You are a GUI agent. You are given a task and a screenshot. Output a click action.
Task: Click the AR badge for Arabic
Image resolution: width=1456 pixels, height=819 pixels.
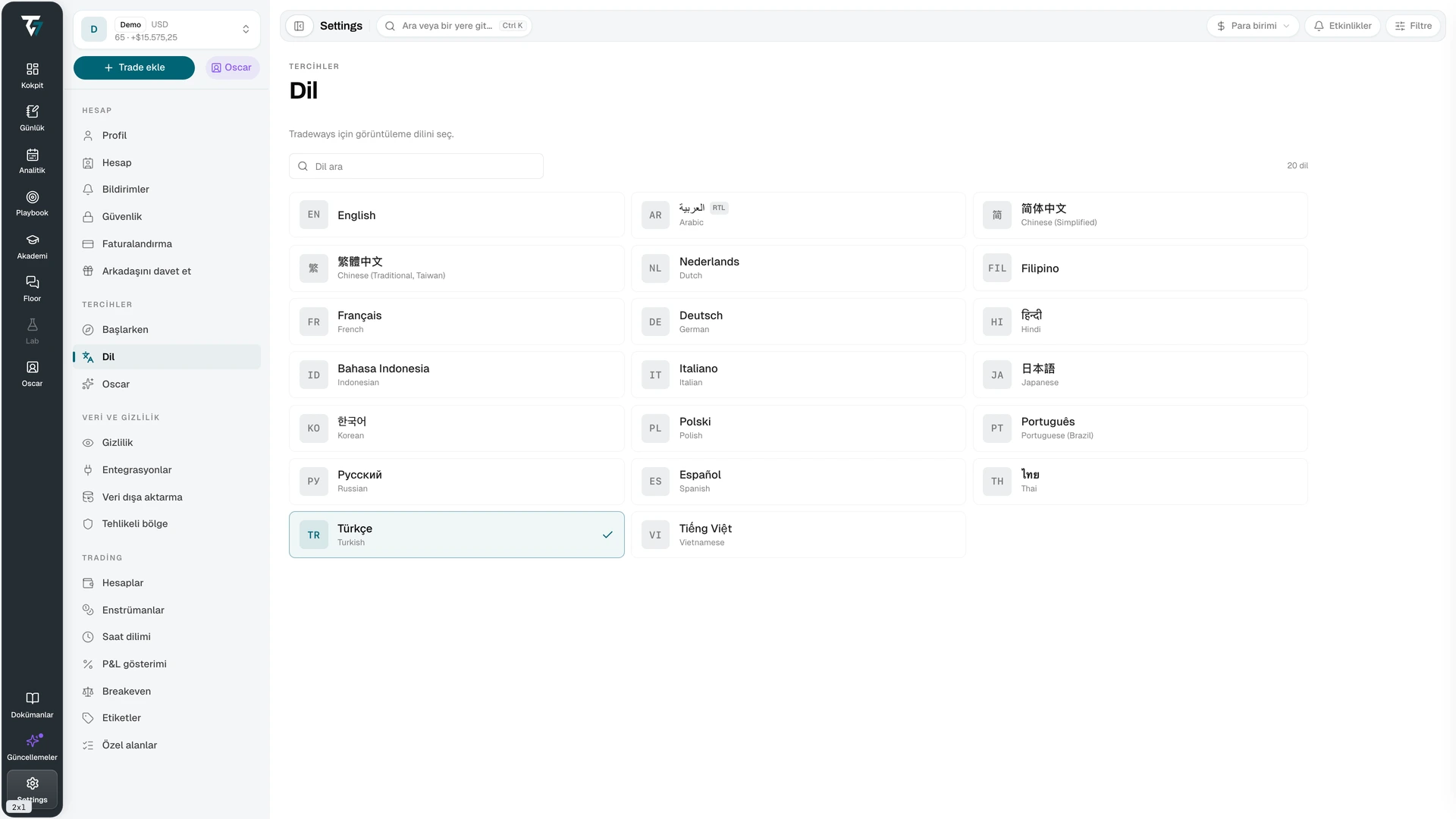[x=655, y=215]
